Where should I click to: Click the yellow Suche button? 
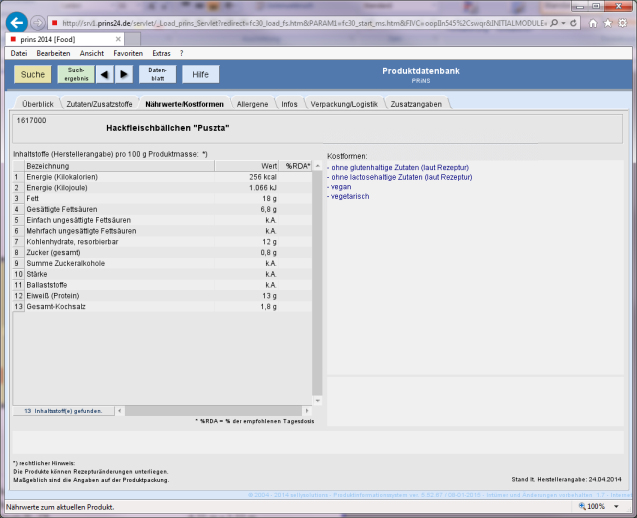(x=32, y=74)
